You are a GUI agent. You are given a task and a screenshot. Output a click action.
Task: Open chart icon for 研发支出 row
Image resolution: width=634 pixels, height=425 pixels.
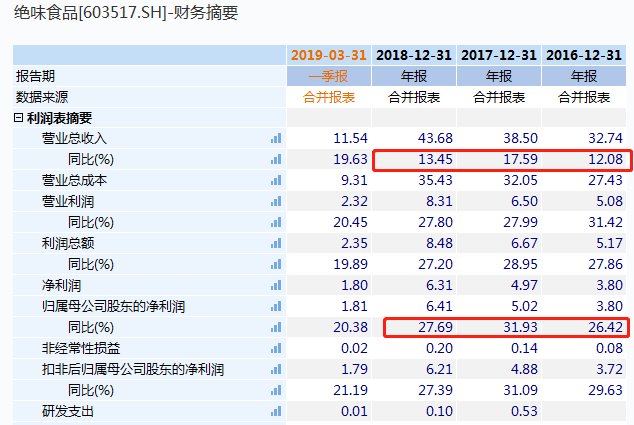point(276,412)
